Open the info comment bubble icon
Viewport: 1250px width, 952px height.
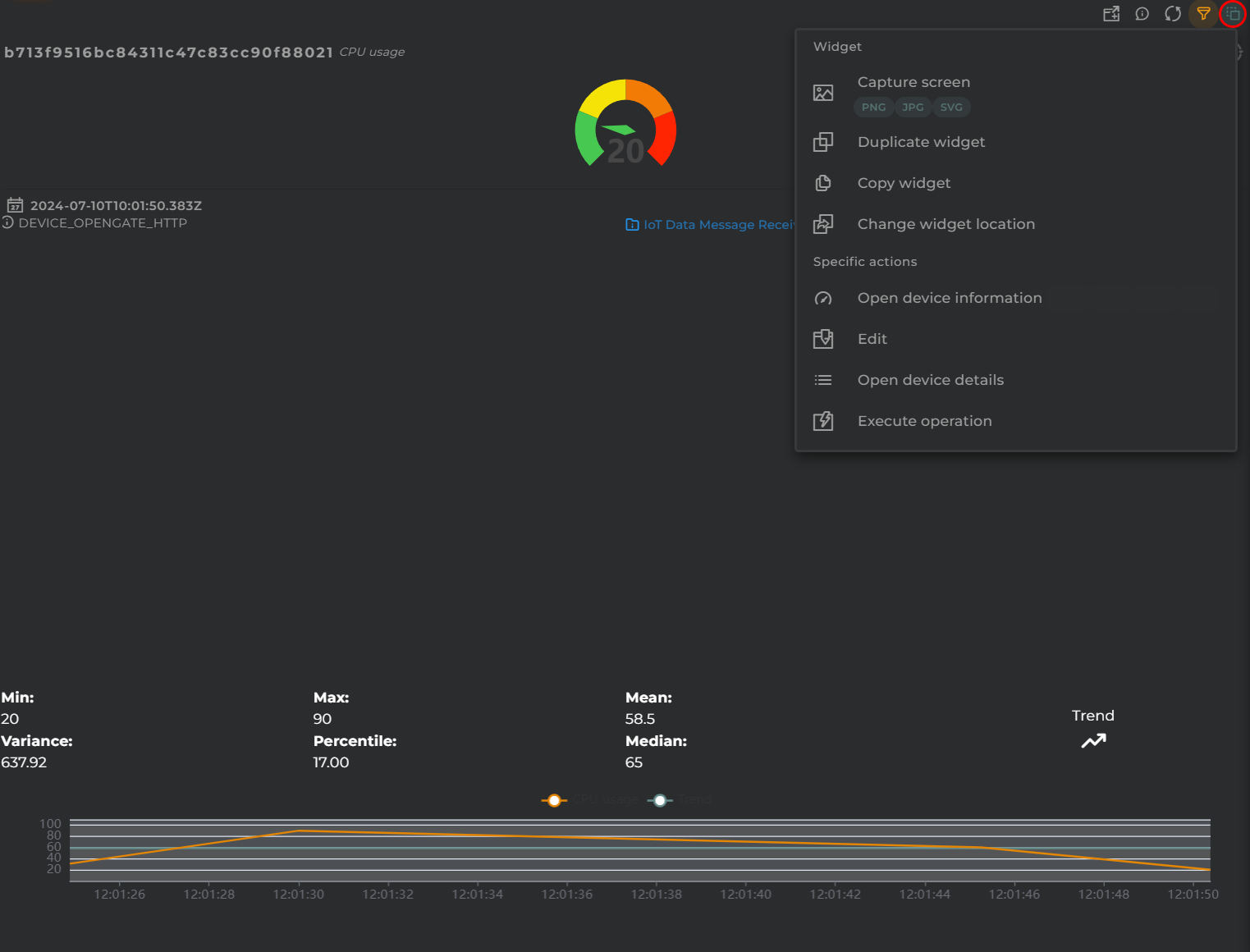click(x=1142, y=14)
